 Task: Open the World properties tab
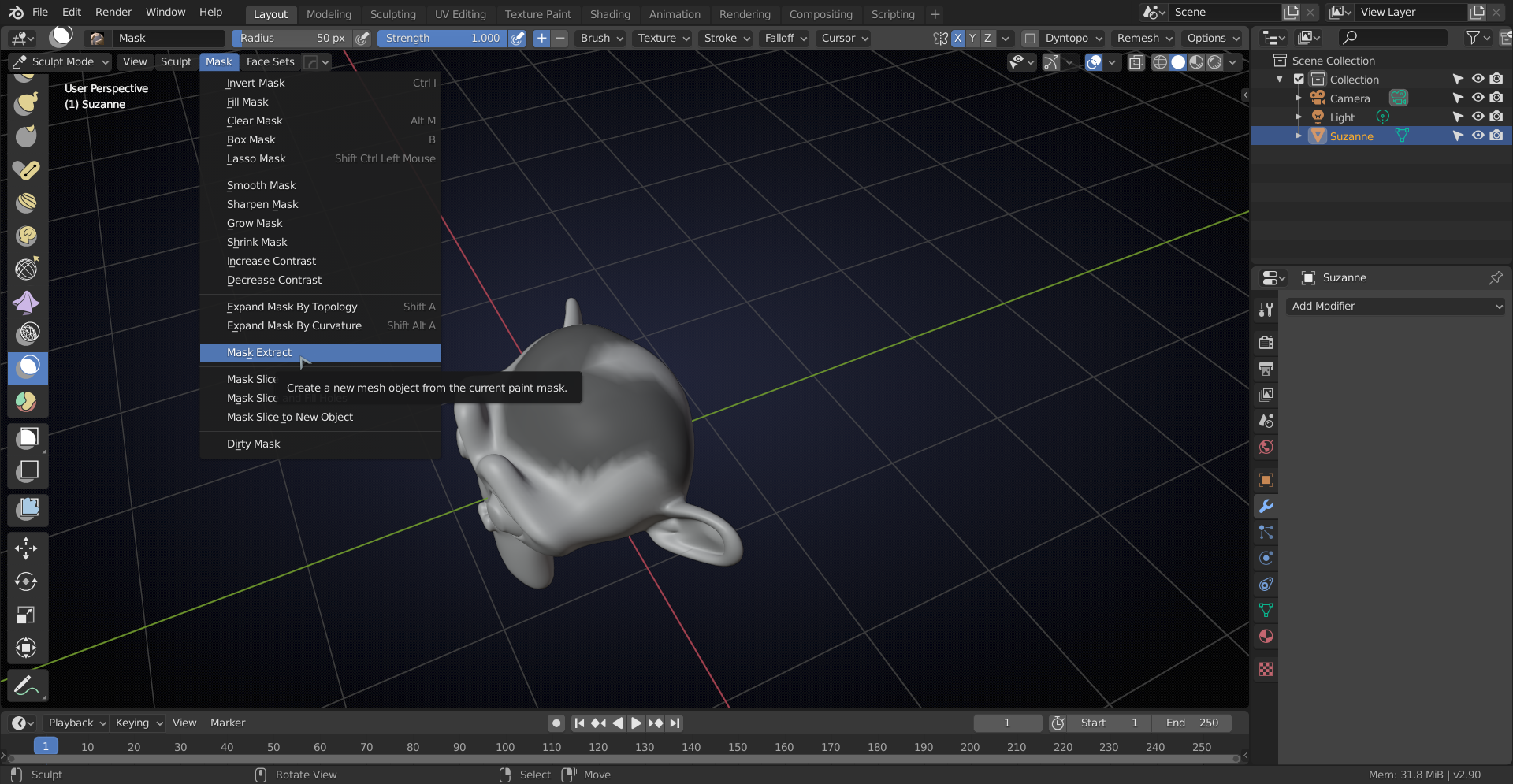(1266, 447)
